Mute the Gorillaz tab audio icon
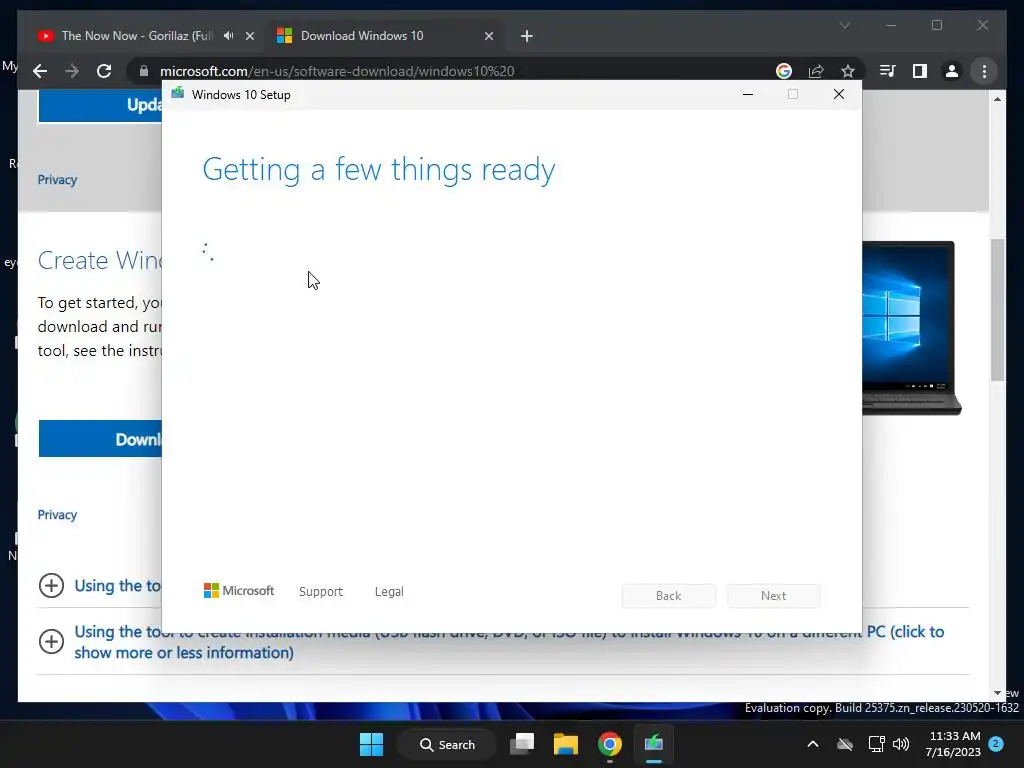 click(228, 36)
